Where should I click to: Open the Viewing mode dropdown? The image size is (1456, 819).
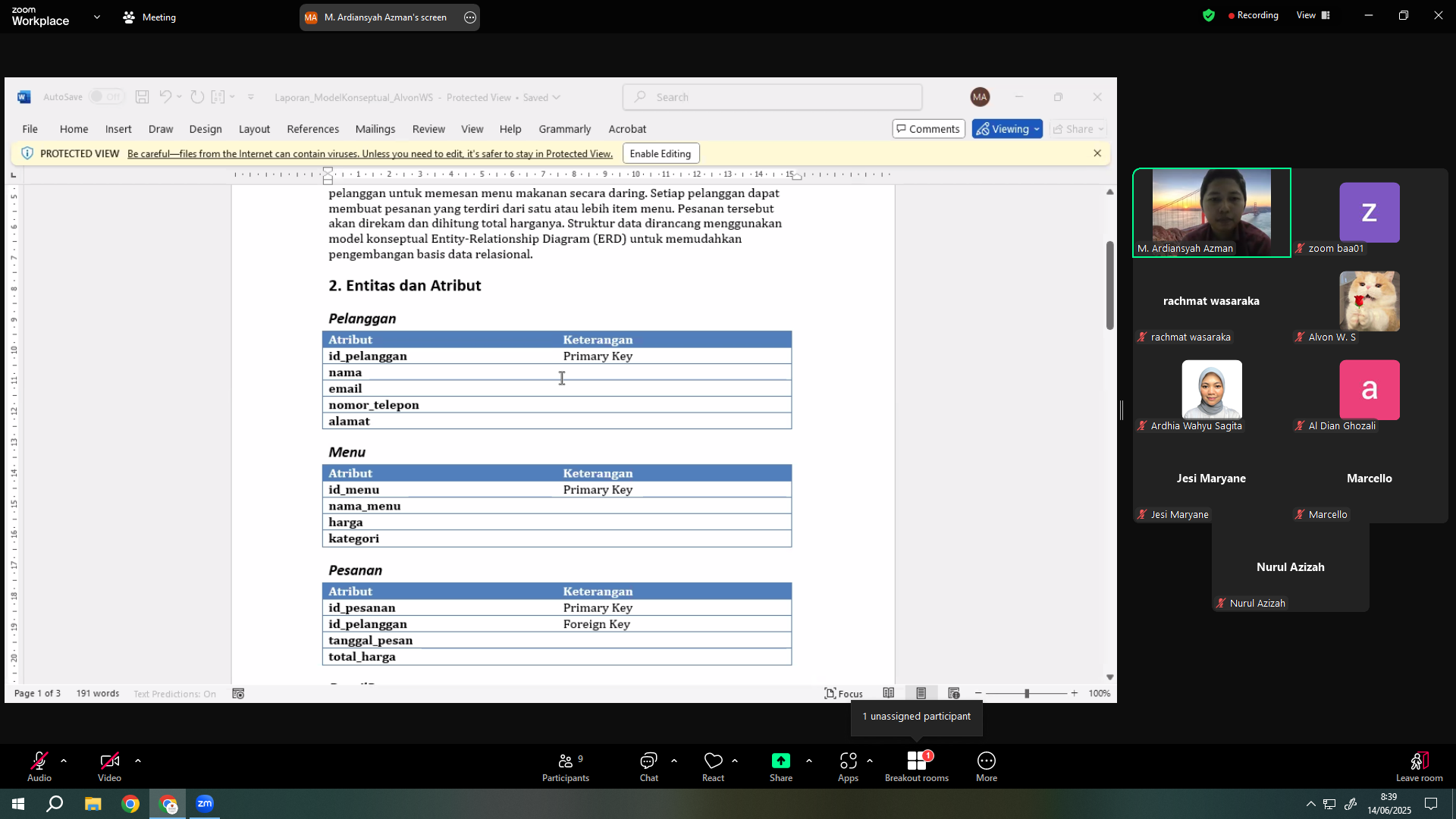click(1007, 129)
